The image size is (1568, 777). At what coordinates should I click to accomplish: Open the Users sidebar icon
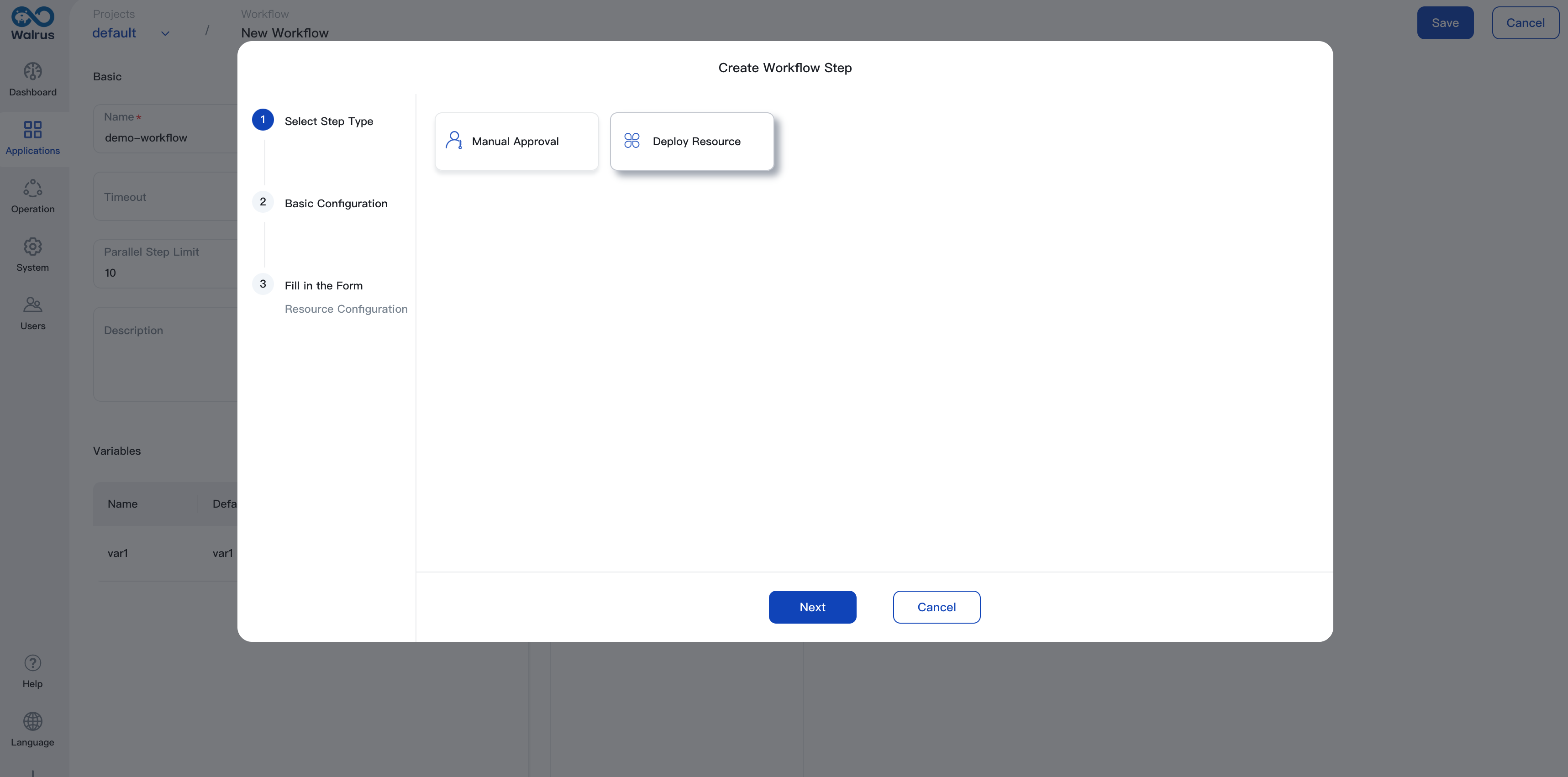click(x=33, y=304)
